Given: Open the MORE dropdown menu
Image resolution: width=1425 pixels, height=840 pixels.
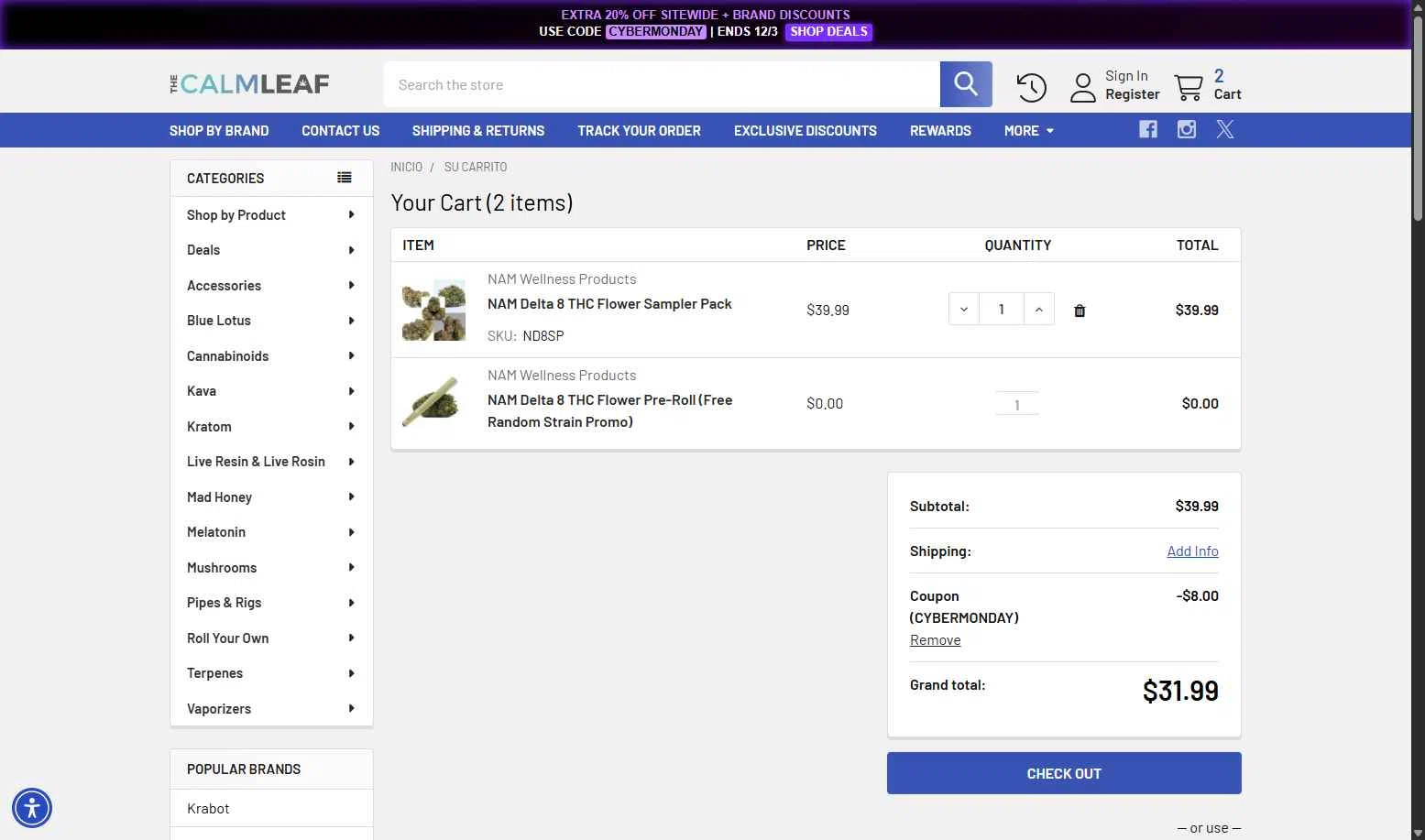Looking at the screenshot, I should click(1028, 130).
